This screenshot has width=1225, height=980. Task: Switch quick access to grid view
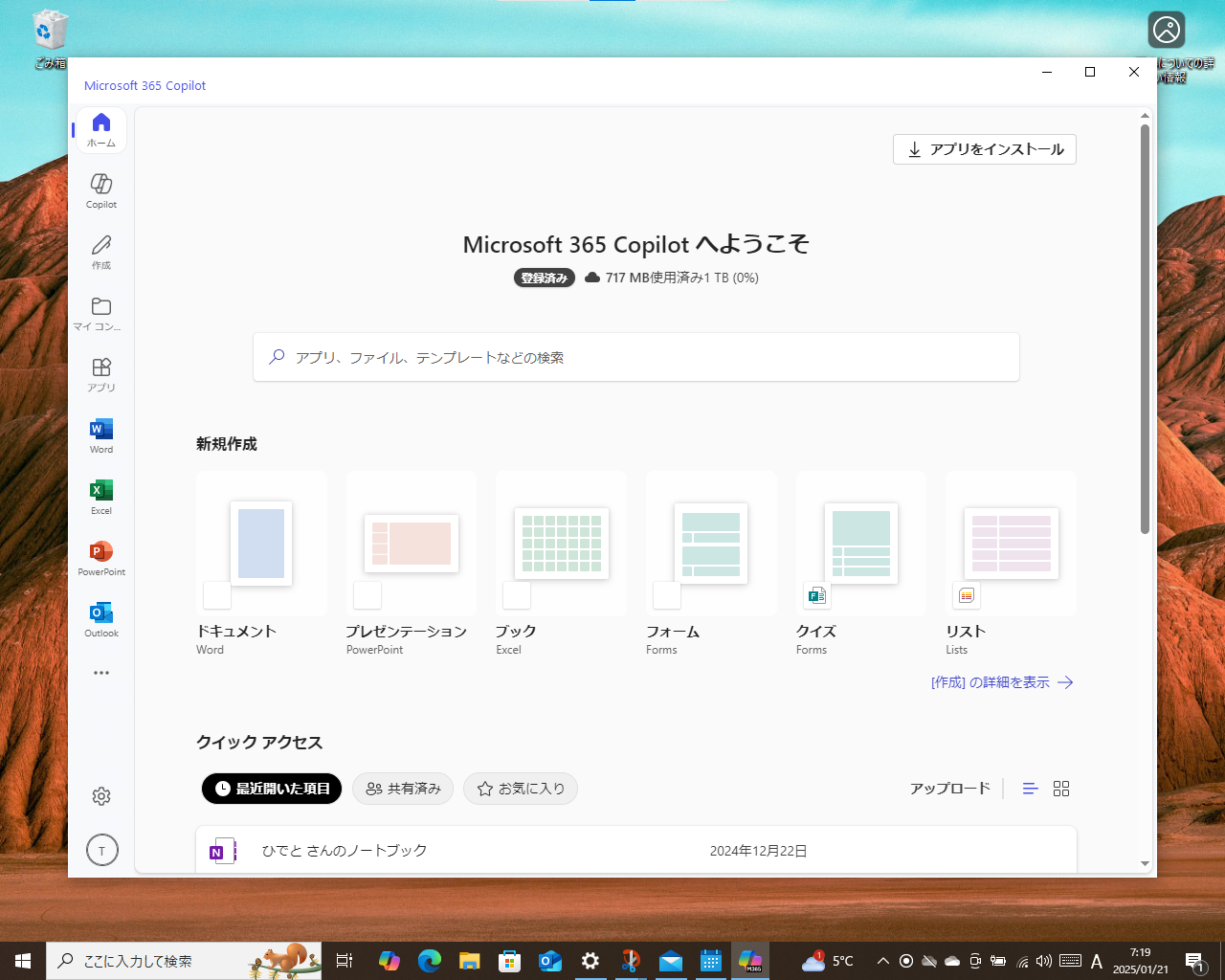1061,789
